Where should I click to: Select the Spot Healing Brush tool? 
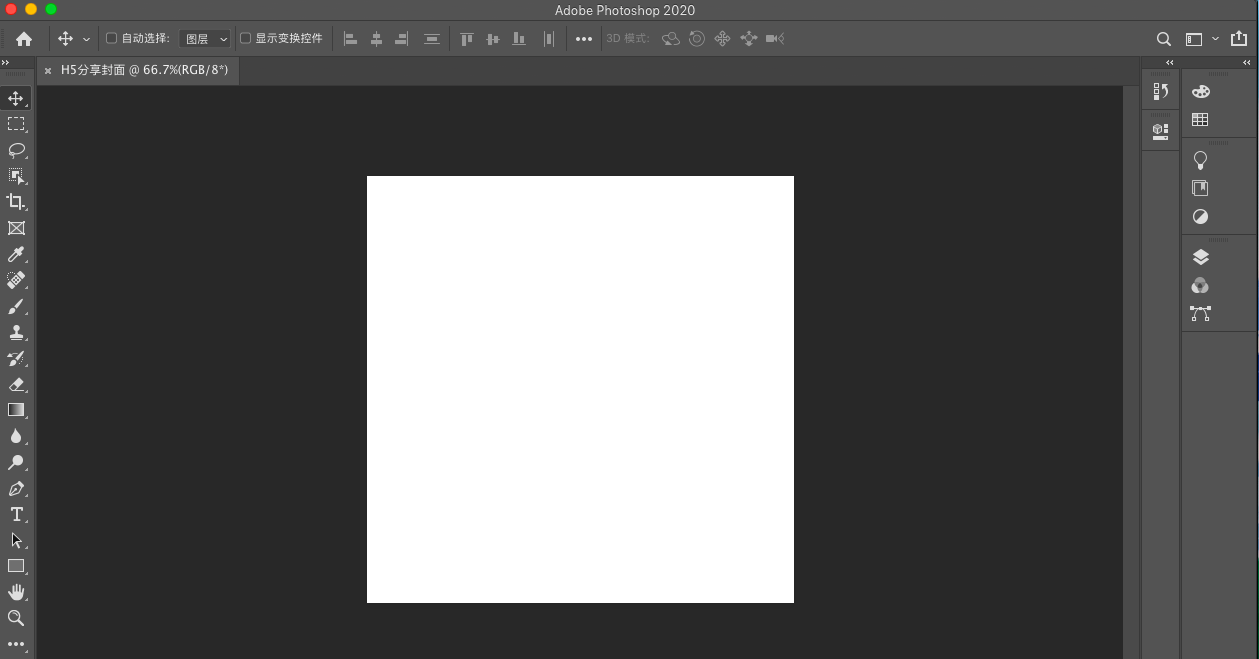[x=16, y=280]
